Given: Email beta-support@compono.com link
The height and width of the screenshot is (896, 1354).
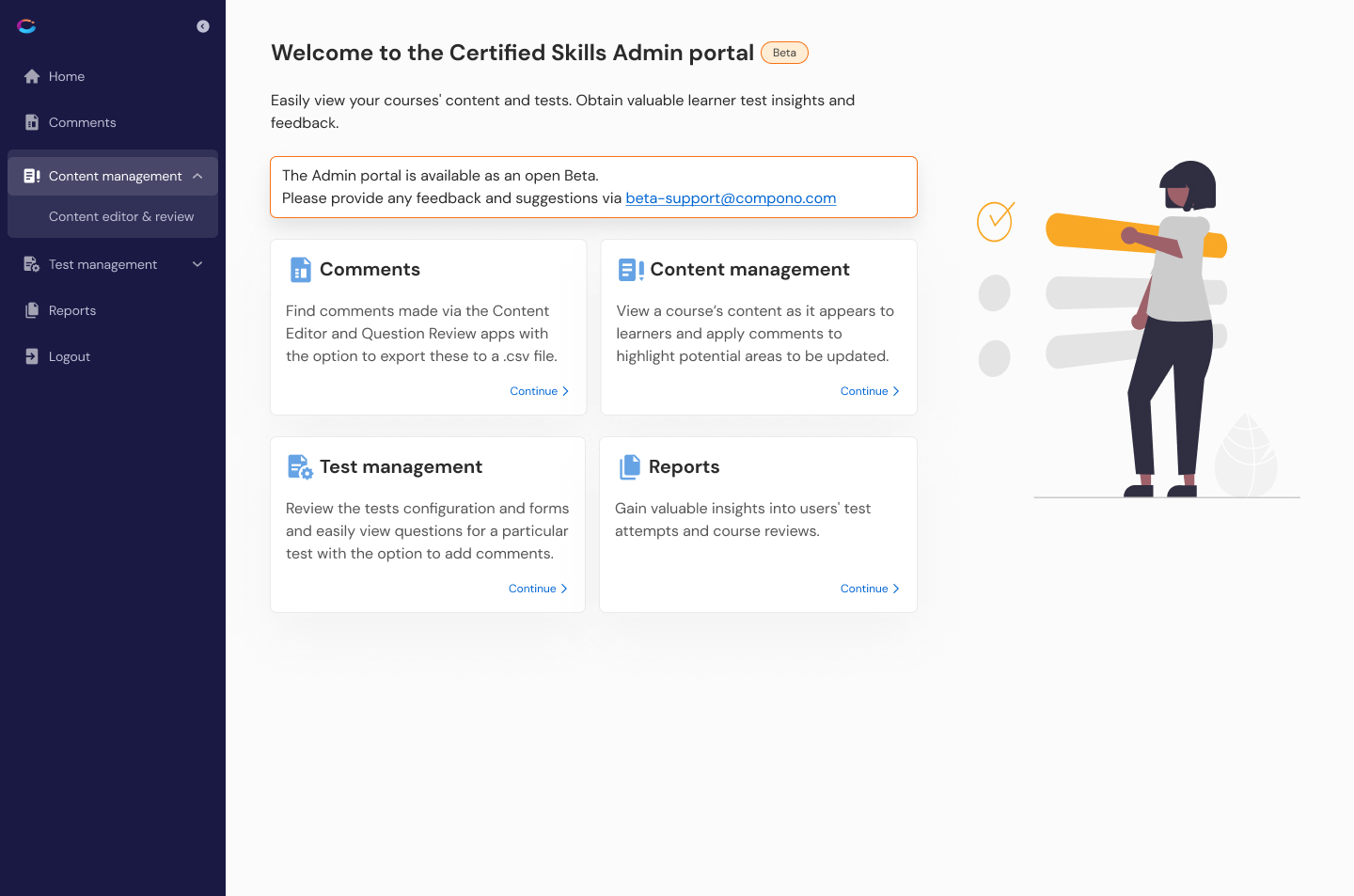Looking at the screenshot, I should pos(731,198).
